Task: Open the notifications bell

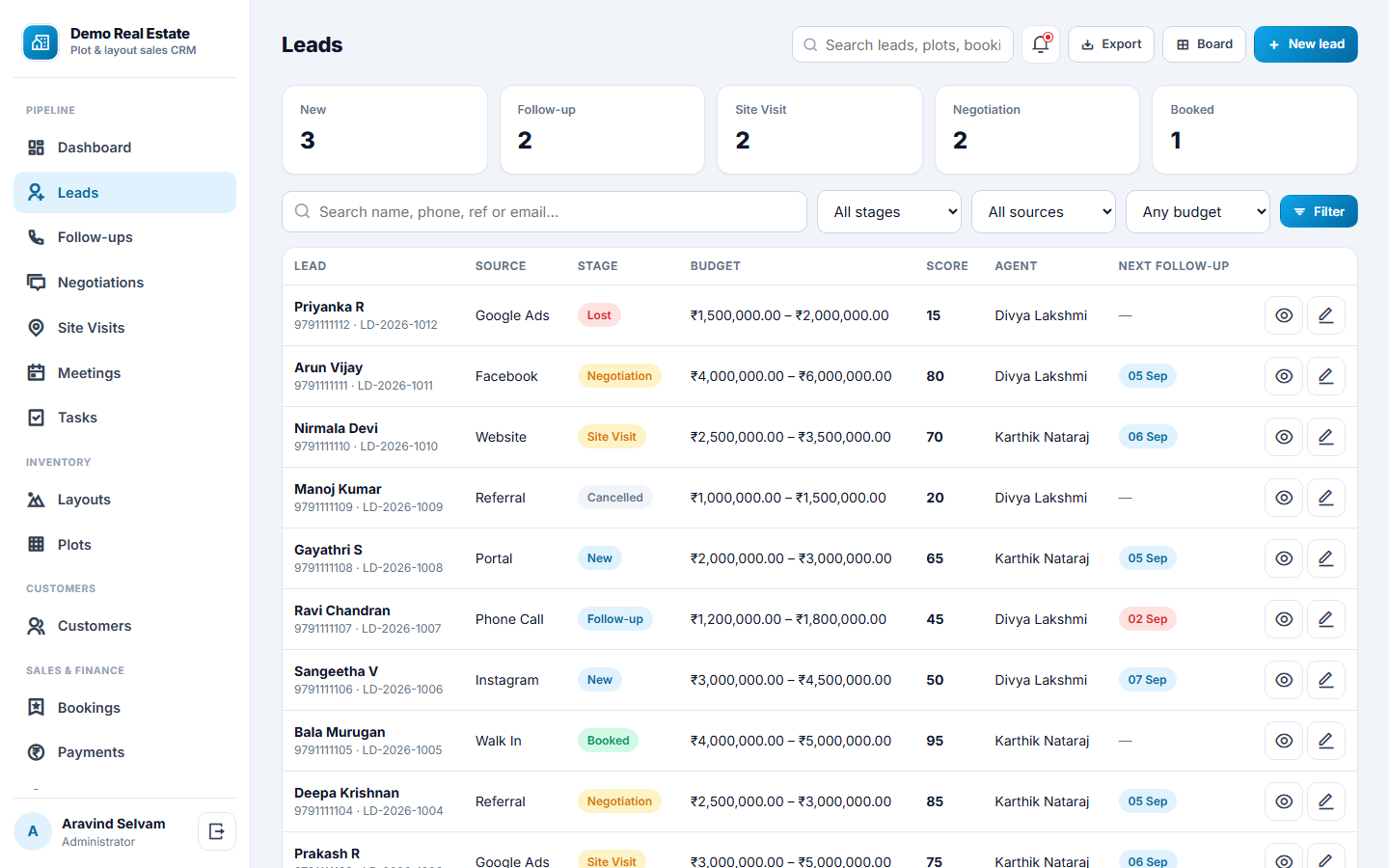Action: (1041, 44)
